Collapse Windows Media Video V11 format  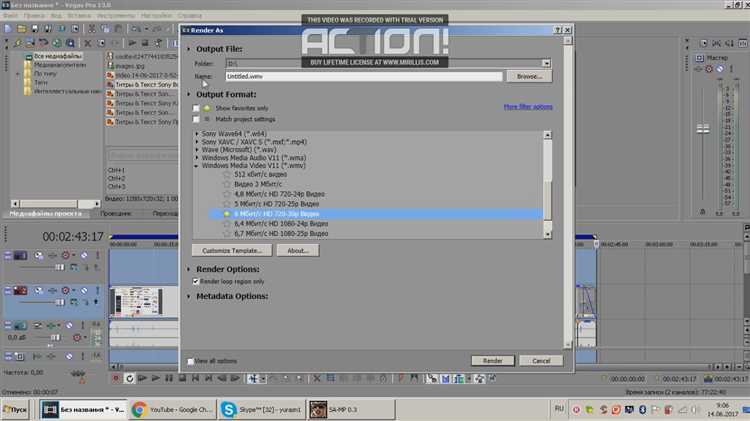[197, 166]
